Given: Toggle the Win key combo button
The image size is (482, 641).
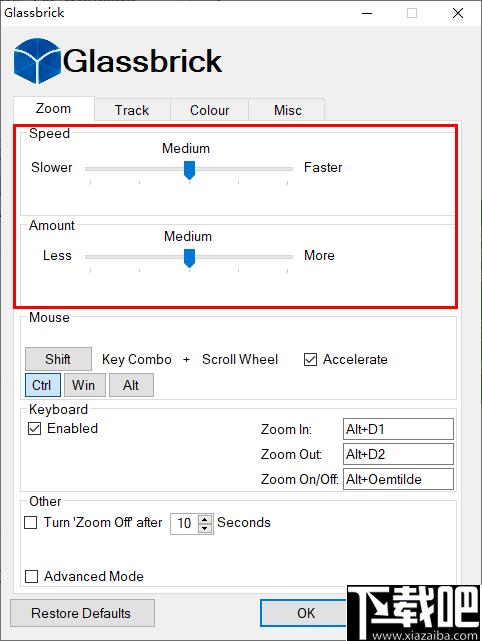Looking at the screenshot, I should [85, 385].
